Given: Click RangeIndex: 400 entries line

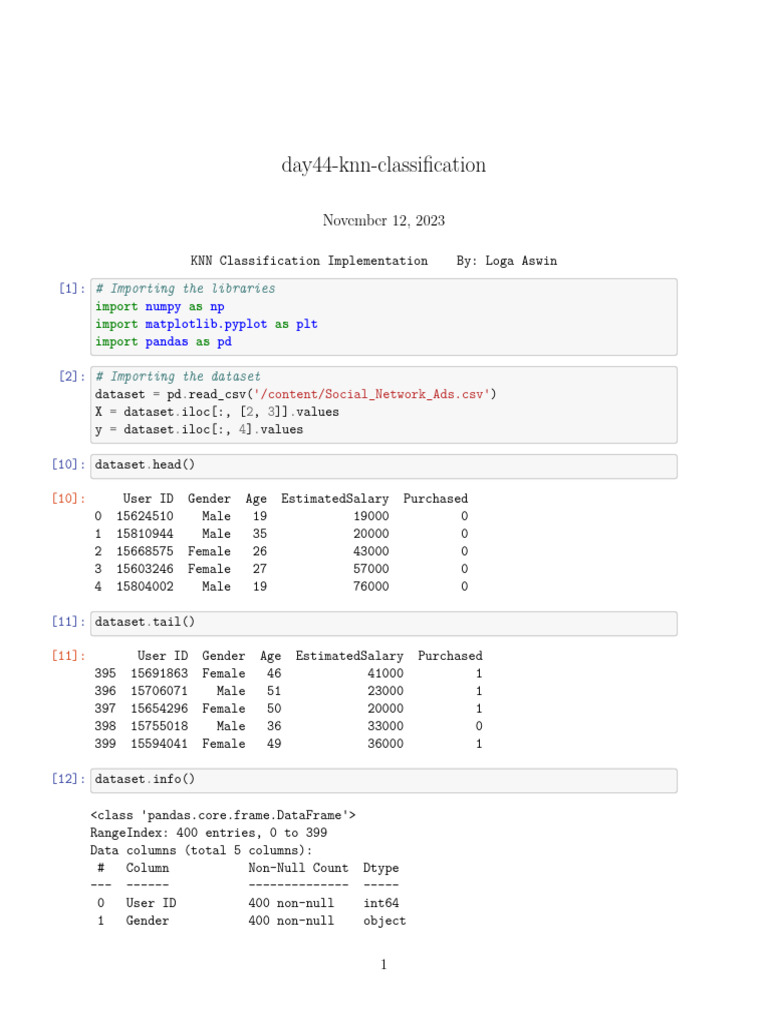Looking at the screenshot, I should coord(209,833).
